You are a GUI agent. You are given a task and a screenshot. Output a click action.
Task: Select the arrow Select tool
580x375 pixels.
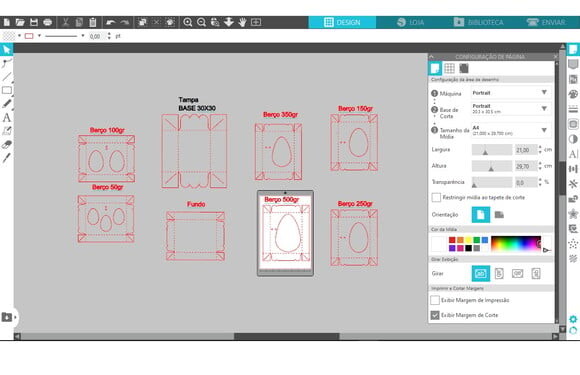pos(7,49)
